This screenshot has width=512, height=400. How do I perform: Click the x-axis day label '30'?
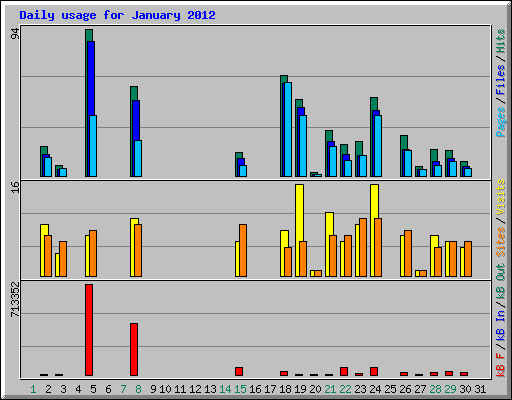(465, 389)
